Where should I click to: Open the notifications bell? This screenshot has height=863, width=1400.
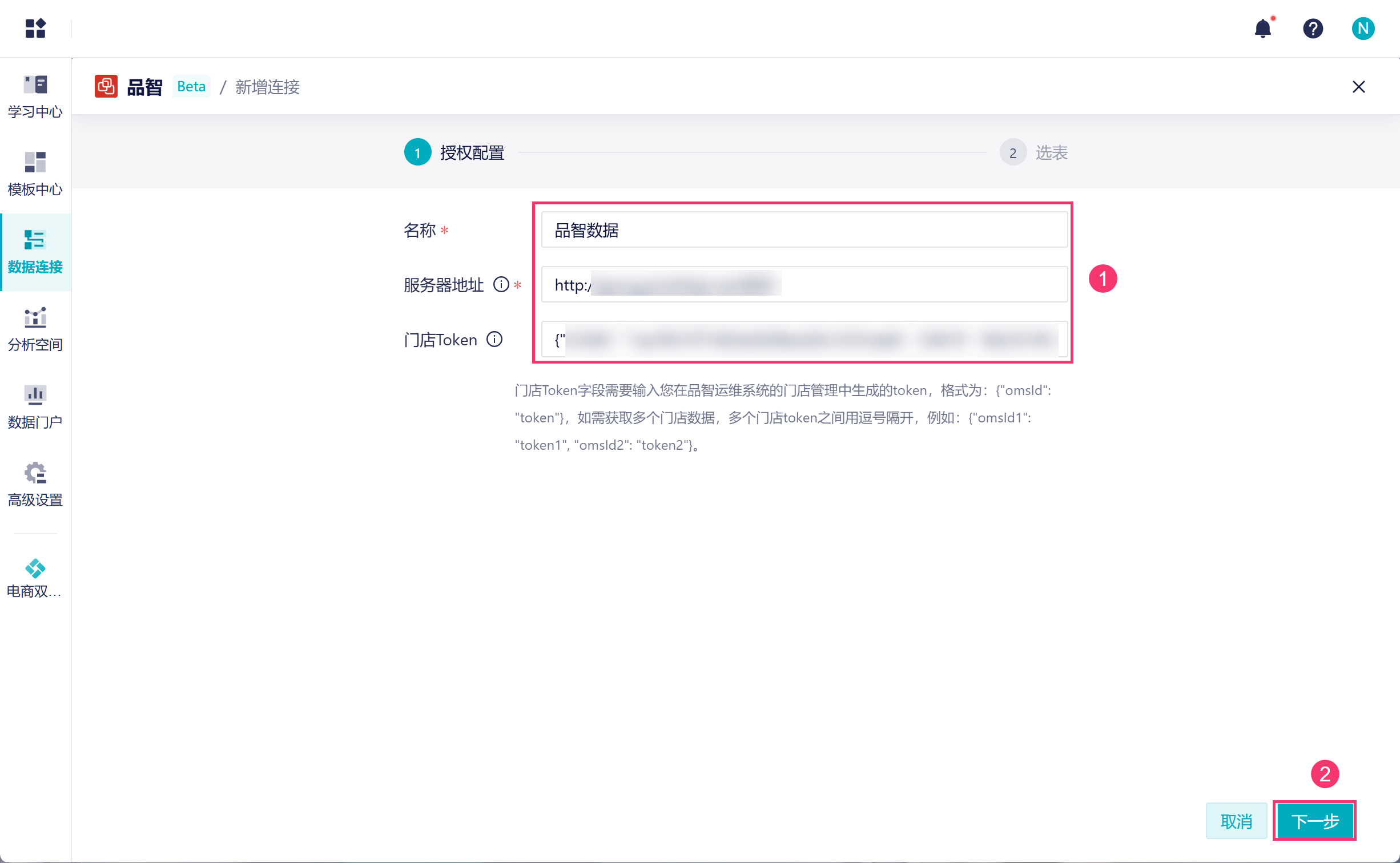tap(1263, 29)
